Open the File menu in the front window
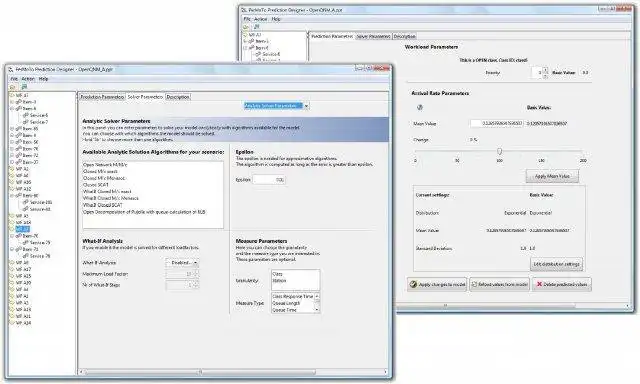The width and height of the screenshot is (640, 384). (14, 79)
